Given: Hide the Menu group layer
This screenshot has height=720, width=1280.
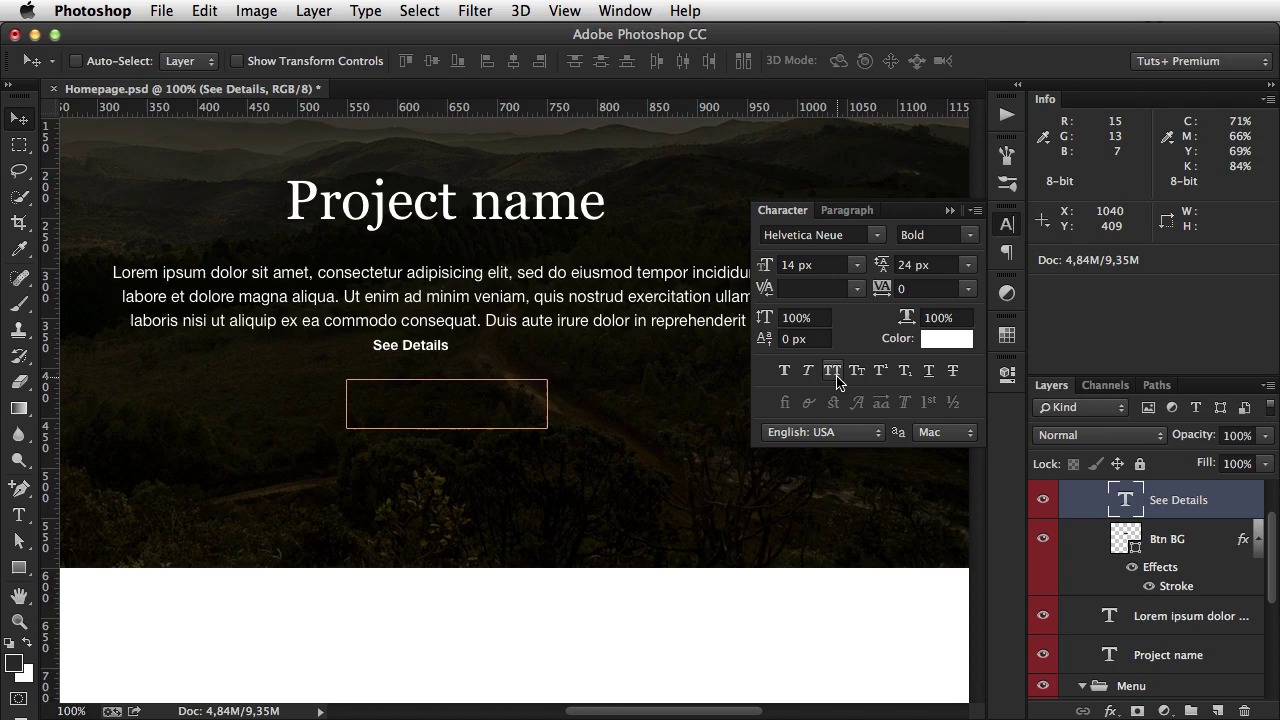Looking at the screenshot, I should click(x=1043, y=685).
